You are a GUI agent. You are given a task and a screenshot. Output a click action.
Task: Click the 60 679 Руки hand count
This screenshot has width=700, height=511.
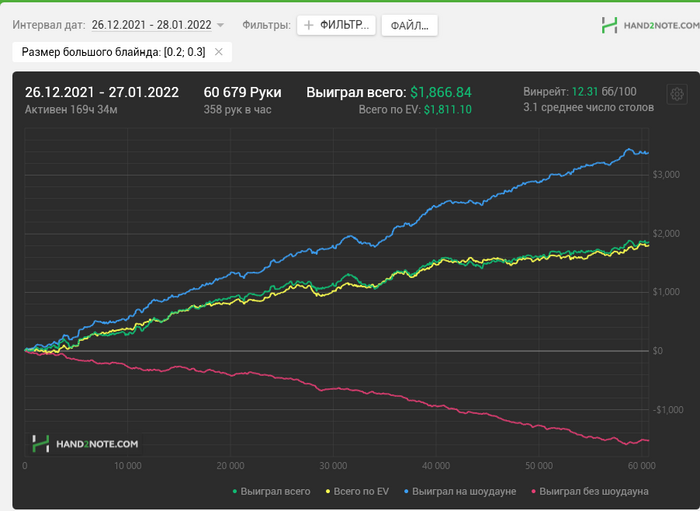click(242, 92)
